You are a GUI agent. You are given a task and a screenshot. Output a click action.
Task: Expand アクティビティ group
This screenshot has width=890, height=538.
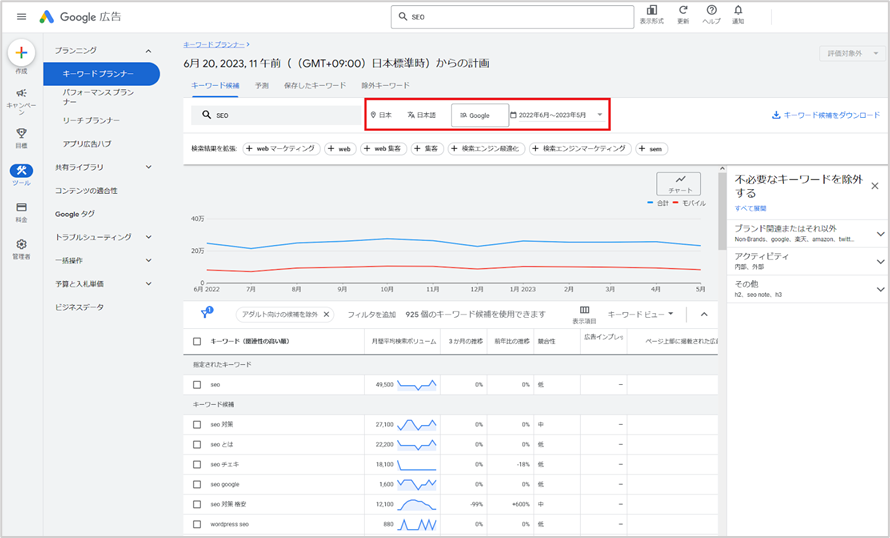click(x=880, y=262)
